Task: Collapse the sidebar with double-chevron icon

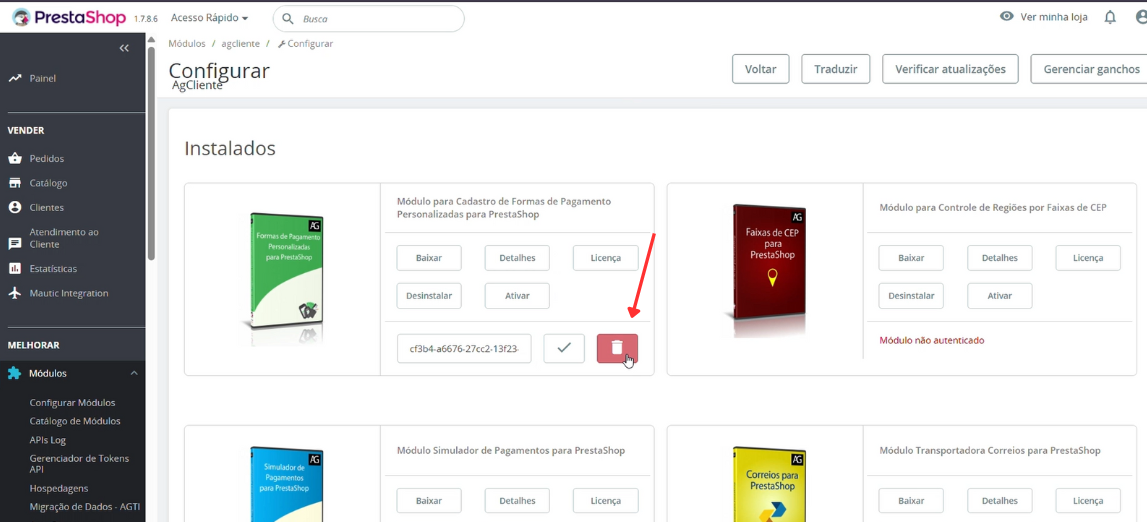Action: tap(124, 48)
